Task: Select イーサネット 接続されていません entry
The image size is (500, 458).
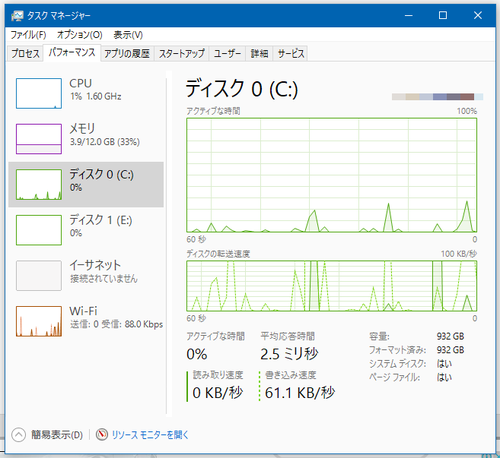Action: pos(86,275)
